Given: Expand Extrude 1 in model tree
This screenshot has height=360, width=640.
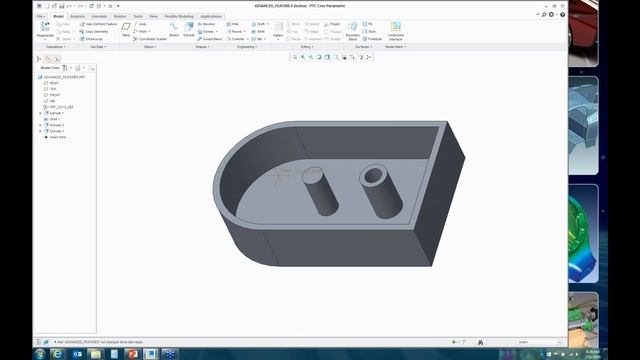Looking at the screenshot, I should point(40,113).
